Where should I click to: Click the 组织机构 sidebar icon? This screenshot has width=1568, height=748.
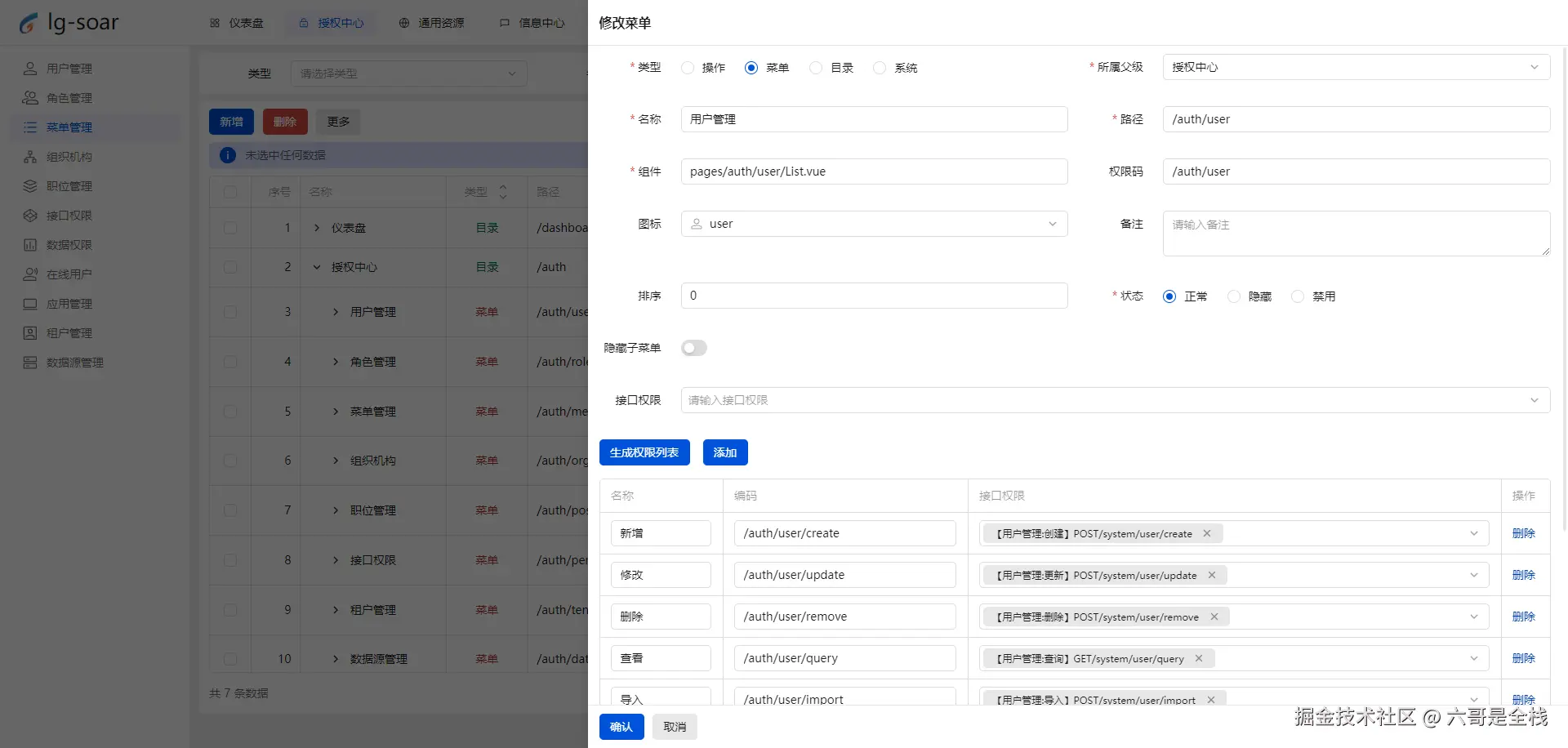pos(30,157)
